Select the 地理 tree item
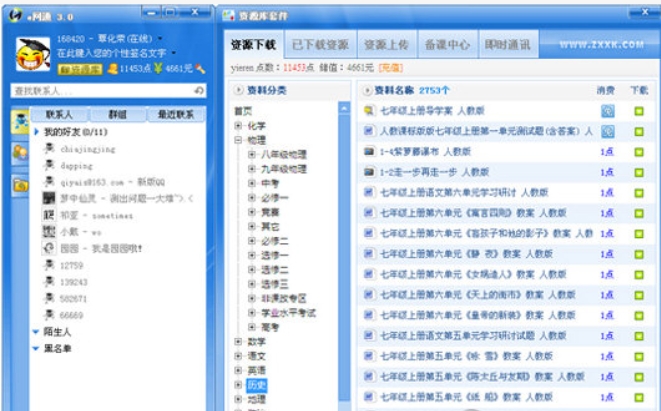The image size is (661, 411). click(256, 399)
